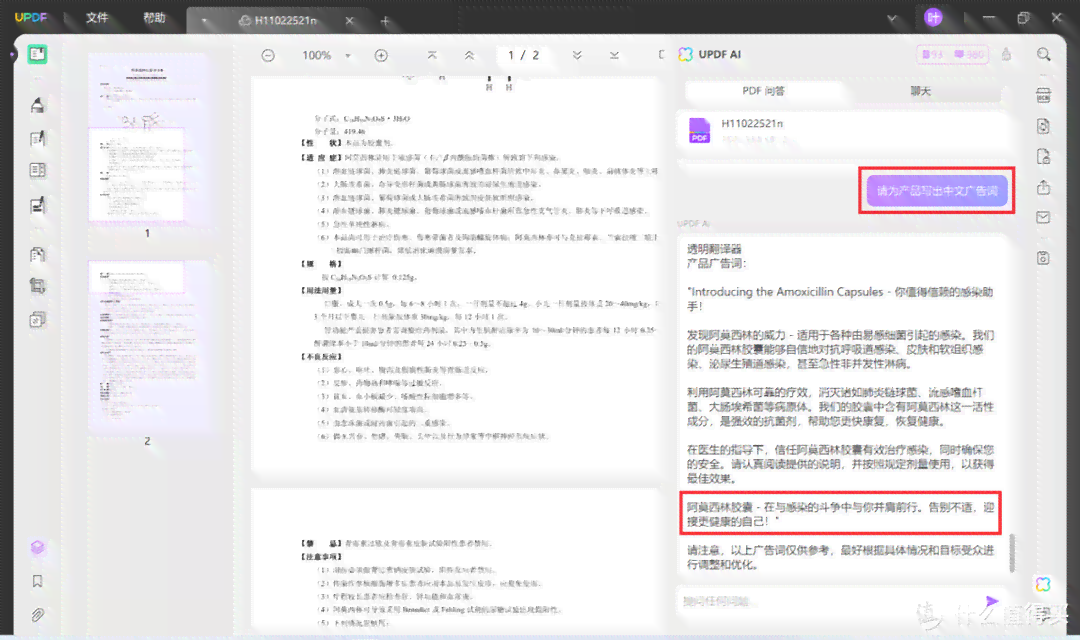Open the layers icon near sidebar bottom

37,548
